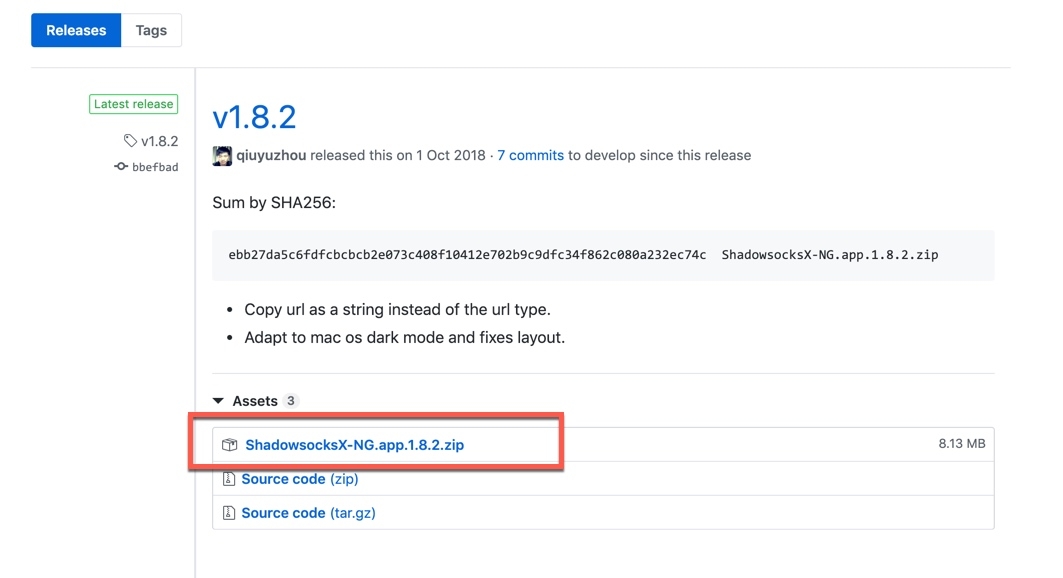Click the green Latest release badge
Image resolution: width=1063 pixels, height=578 pixels.
133,104
